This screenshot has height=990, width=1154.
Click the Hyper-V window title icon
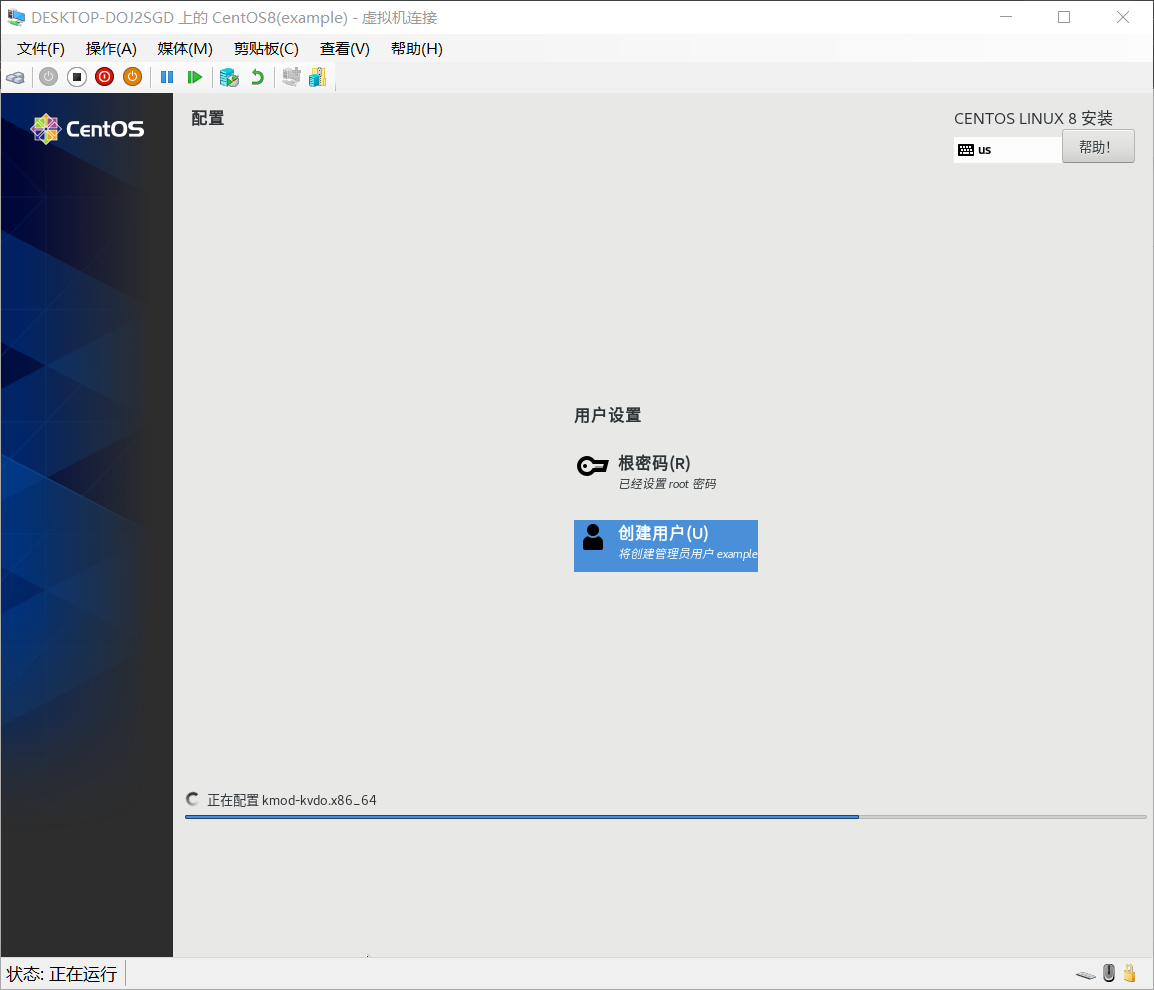(x=15, y=17)
